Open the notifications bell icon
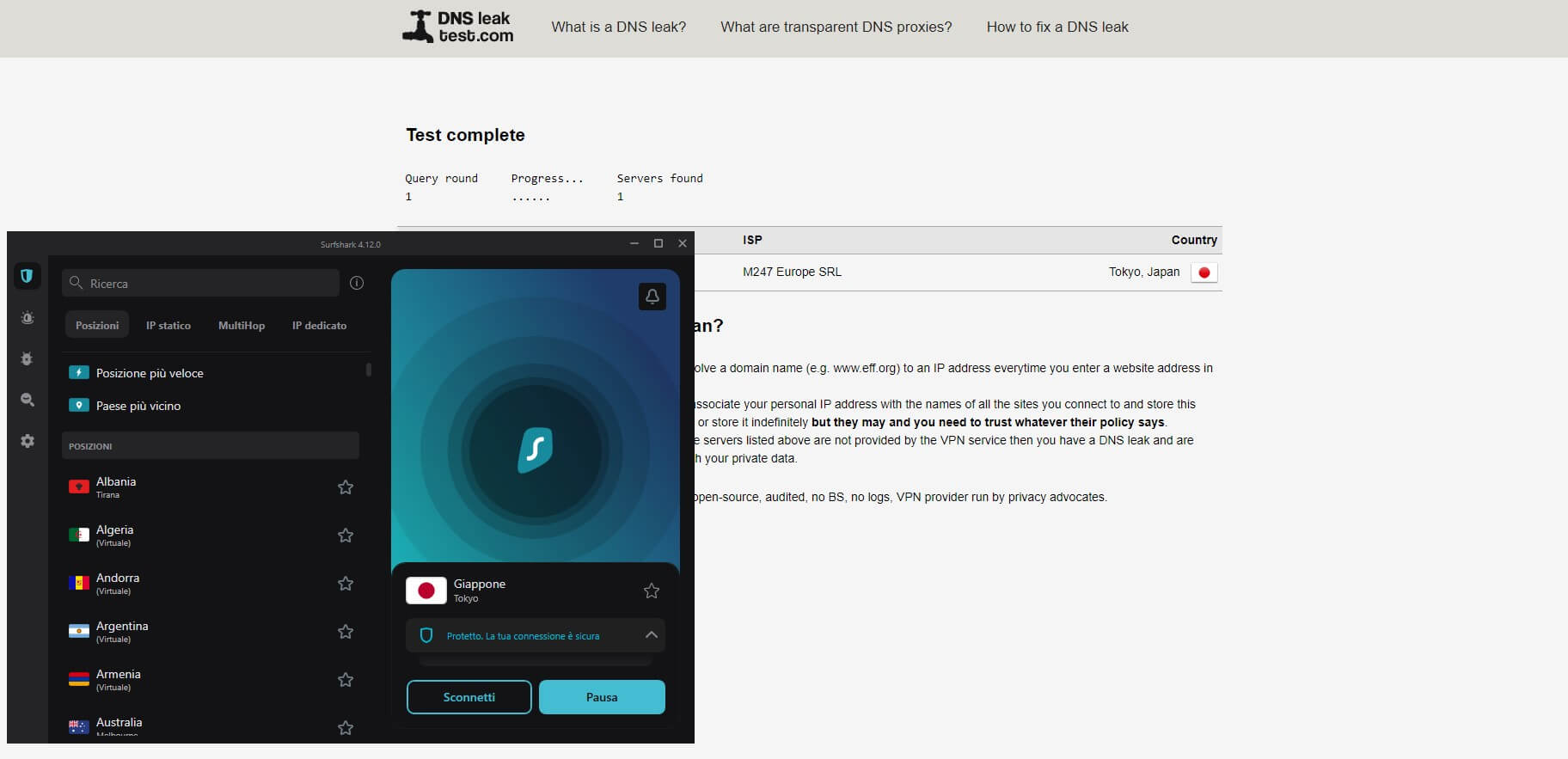The width and height of the screenshot is (1568, 759). tap(652, 297)
